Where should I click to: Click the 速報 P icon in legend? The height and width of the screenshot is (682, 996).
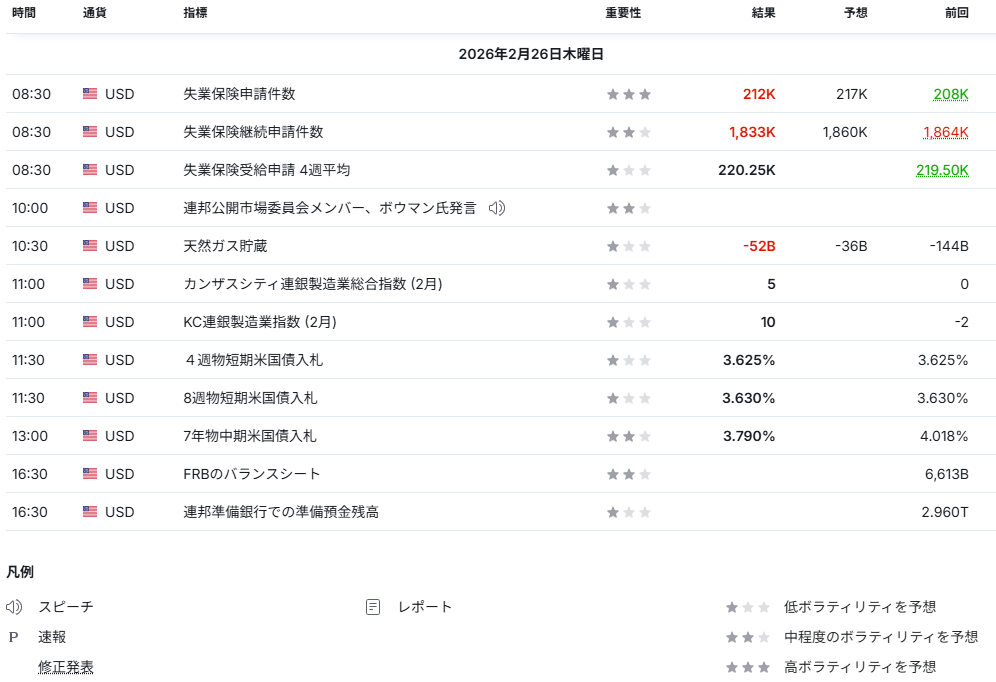point(14,637)
